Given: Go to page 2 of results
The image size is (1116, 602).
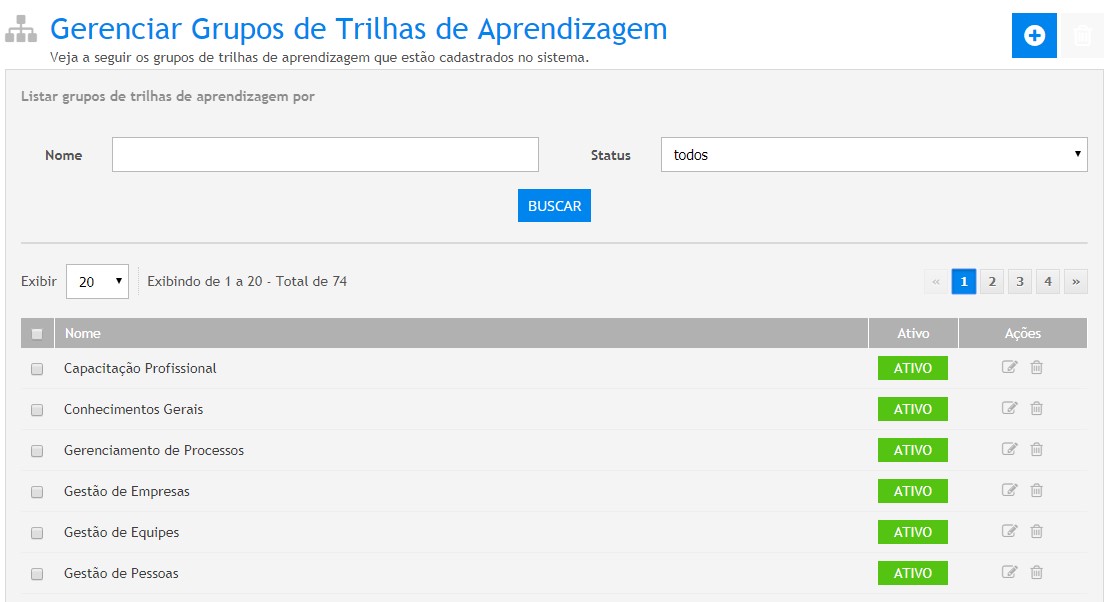Looking at the screenshot, I should (991, 282).
